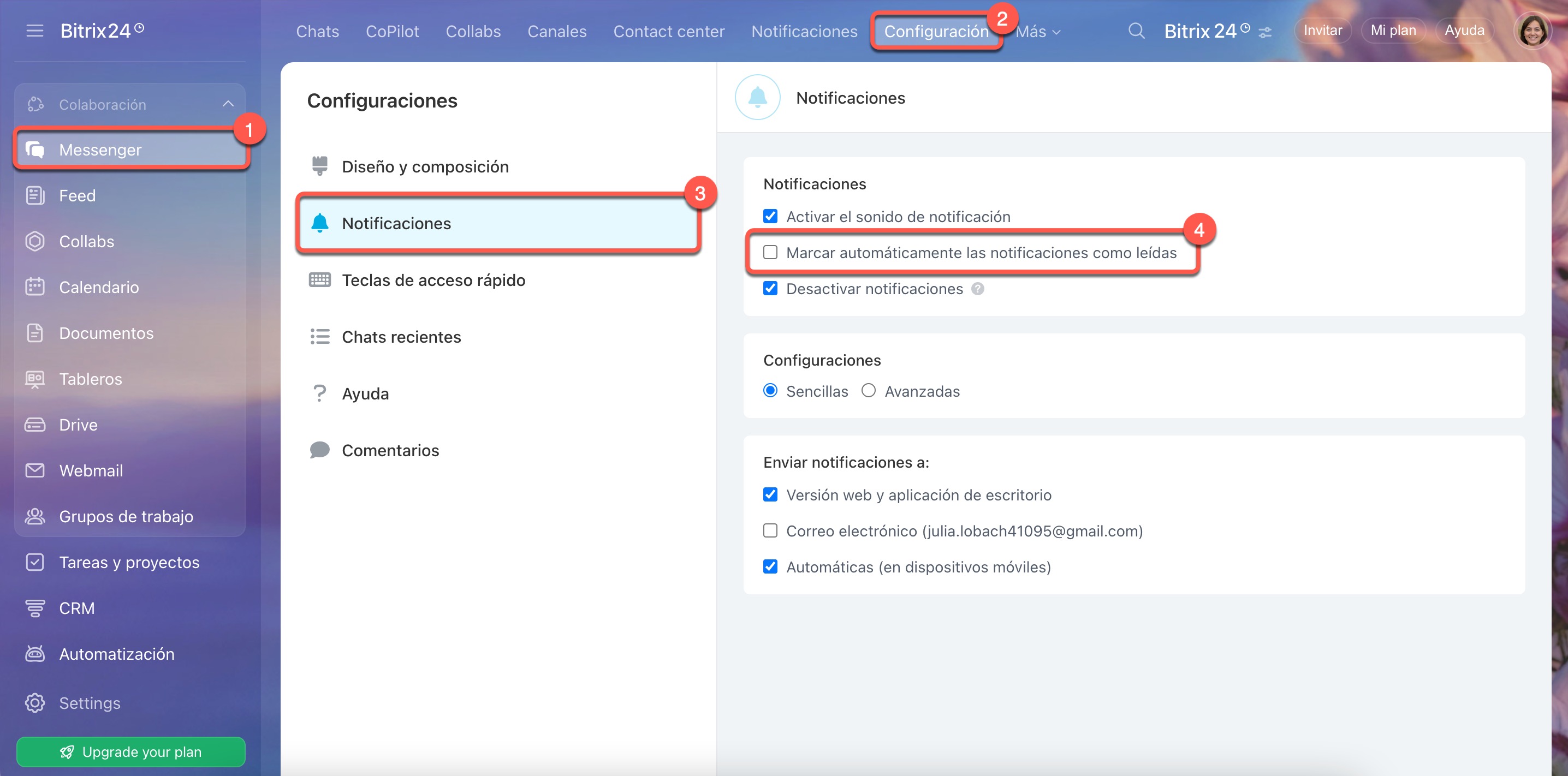Click the clock icon beside sidebar Bitrix24 logo

pos(139,27)
